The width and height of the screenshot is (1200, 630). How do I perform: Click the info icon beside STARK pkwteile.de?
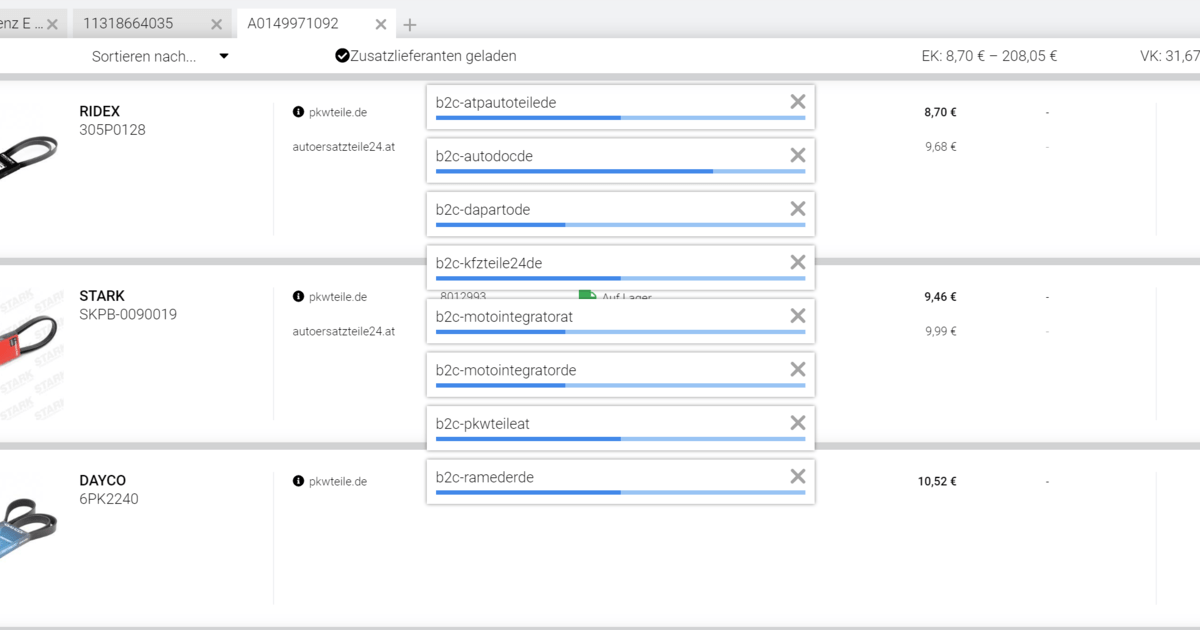click(x=298, y=297)
